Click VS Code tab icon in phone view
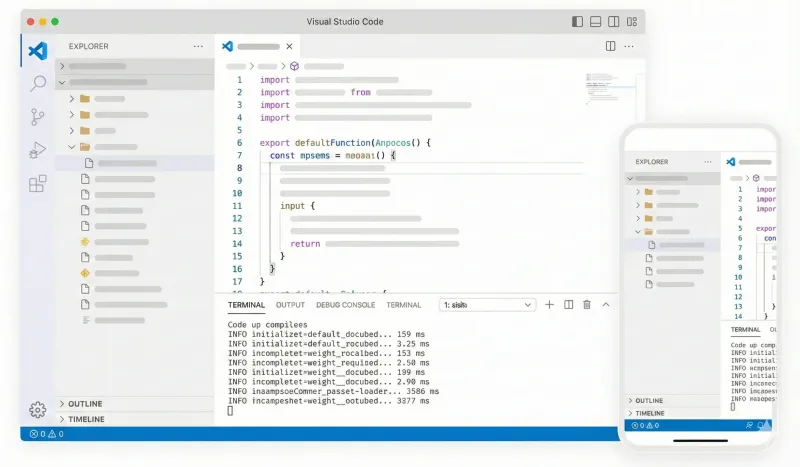 (x=731, y=162)
